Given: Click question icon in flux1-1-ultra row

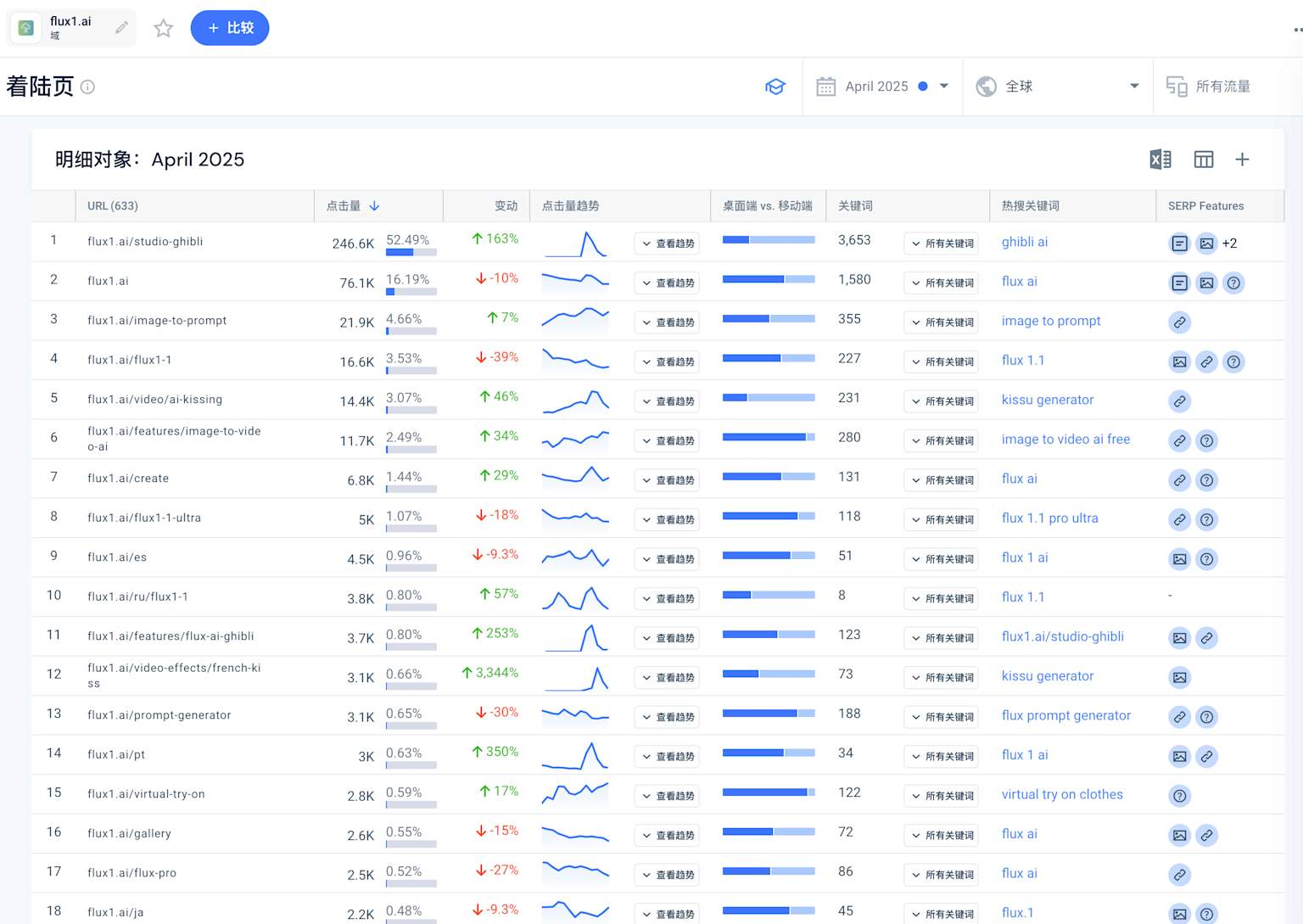Looking at the screenshot, I should click(x=1206, y=520).
